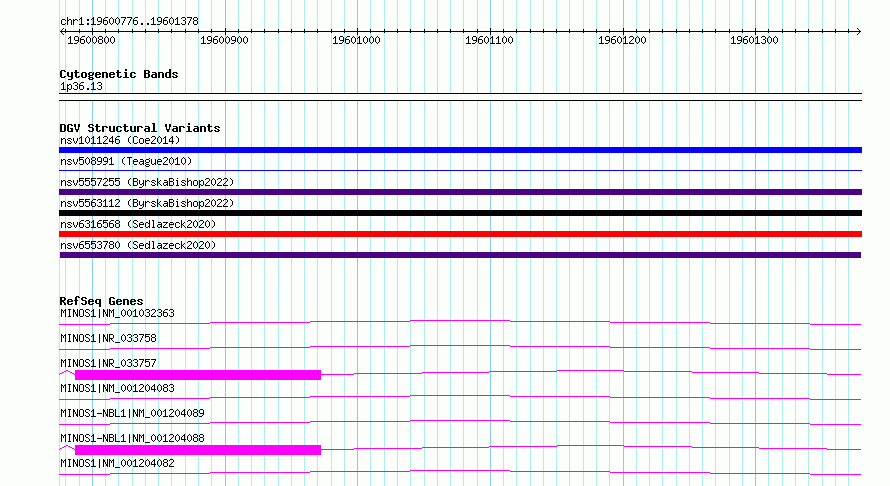Viewport: 890px width, 486px height.
Task: Click the red nsv6316568 variant bar
Action: pos(460,234)
